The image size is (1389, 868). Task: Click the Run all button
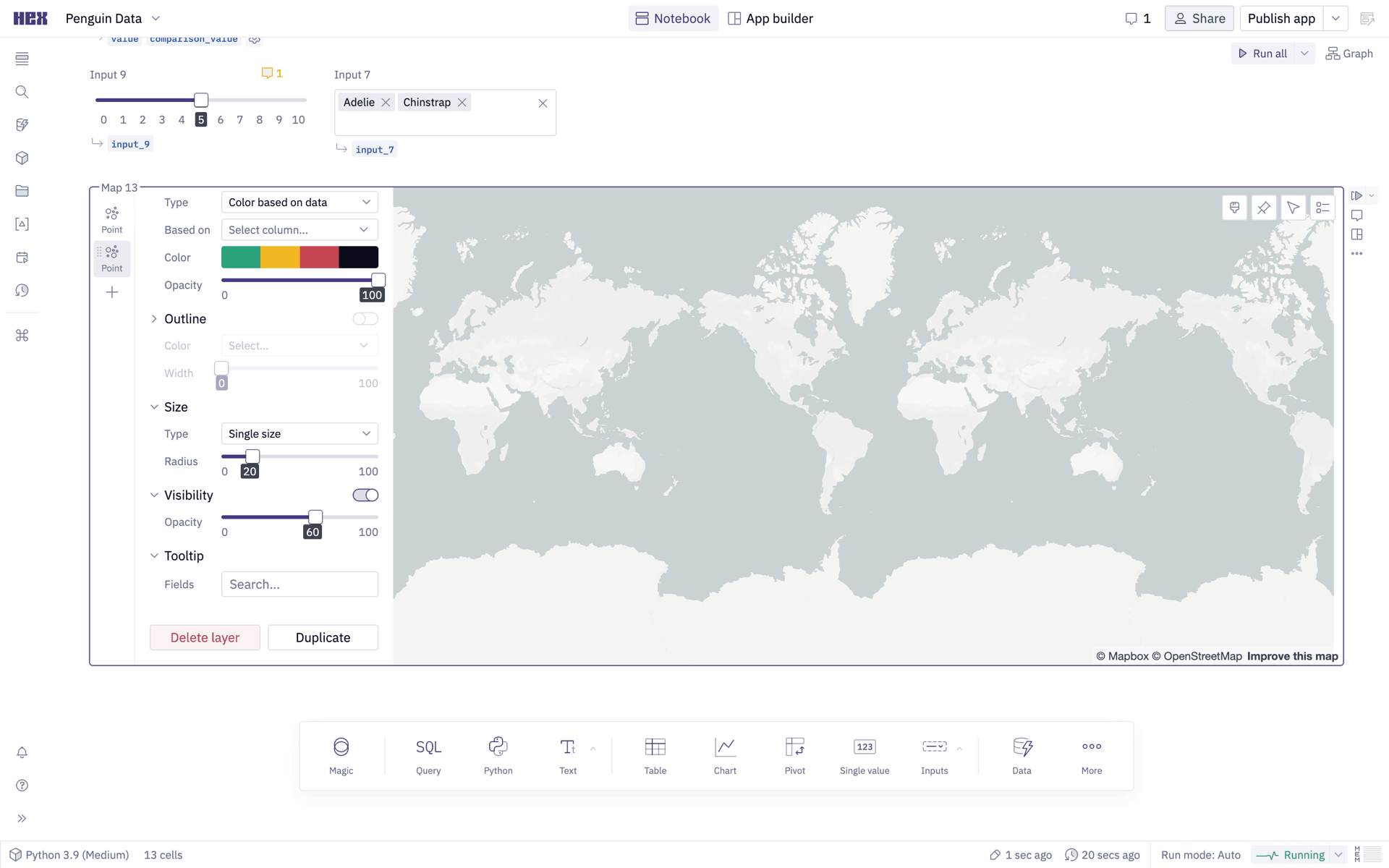1262,54
